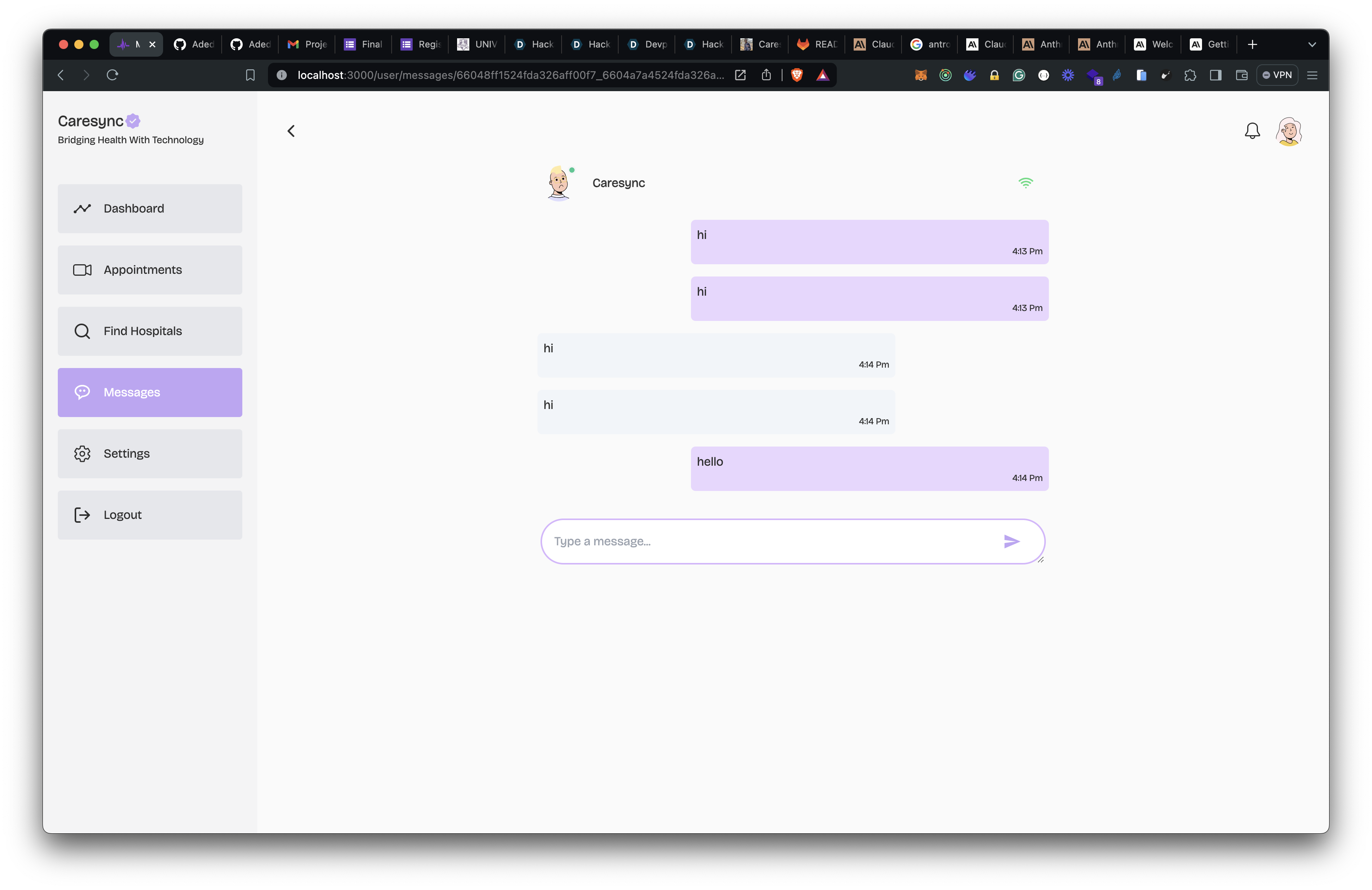
Task: Expand the tab list with the down chevron
Action: tap(1312, 44)
